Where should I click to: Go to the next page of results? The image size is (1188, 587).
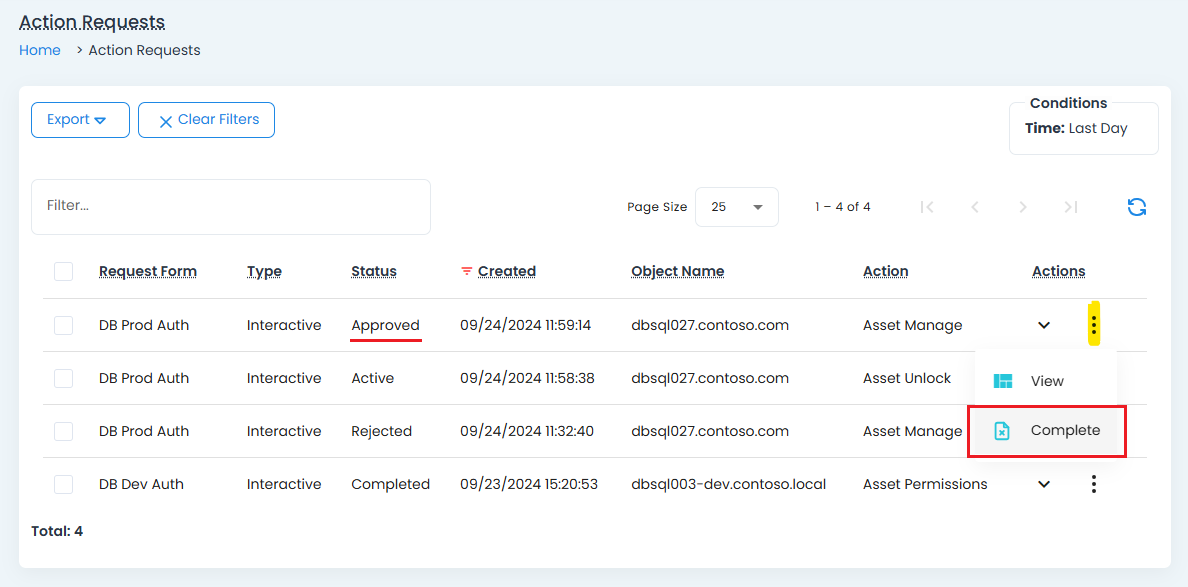pyautogui.click(x=1022, y=207)
